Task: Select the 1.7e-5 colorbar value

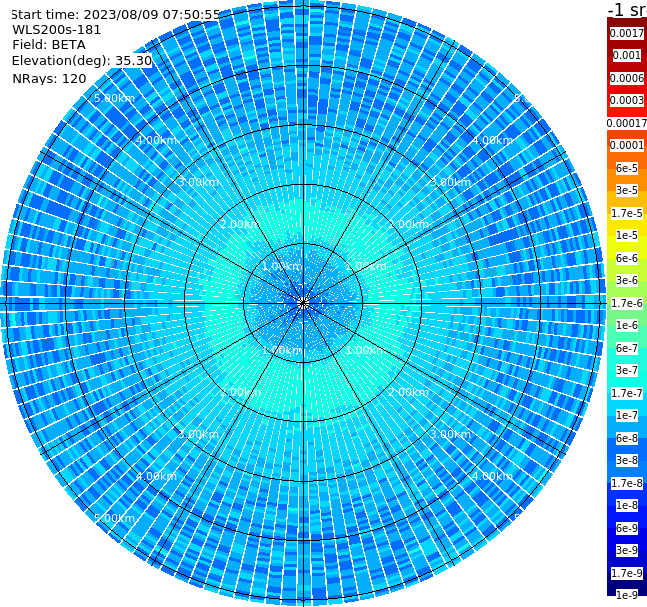Action: pos(627,213)
